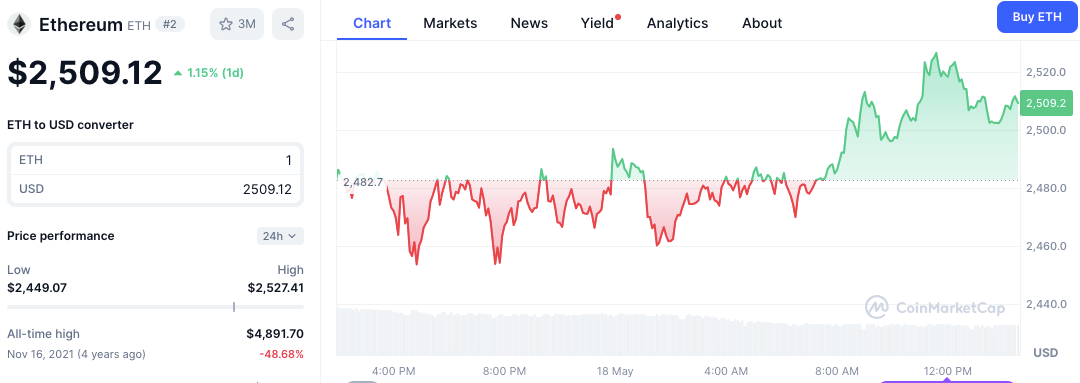Expand the 24h price performance dropdown

280,236
